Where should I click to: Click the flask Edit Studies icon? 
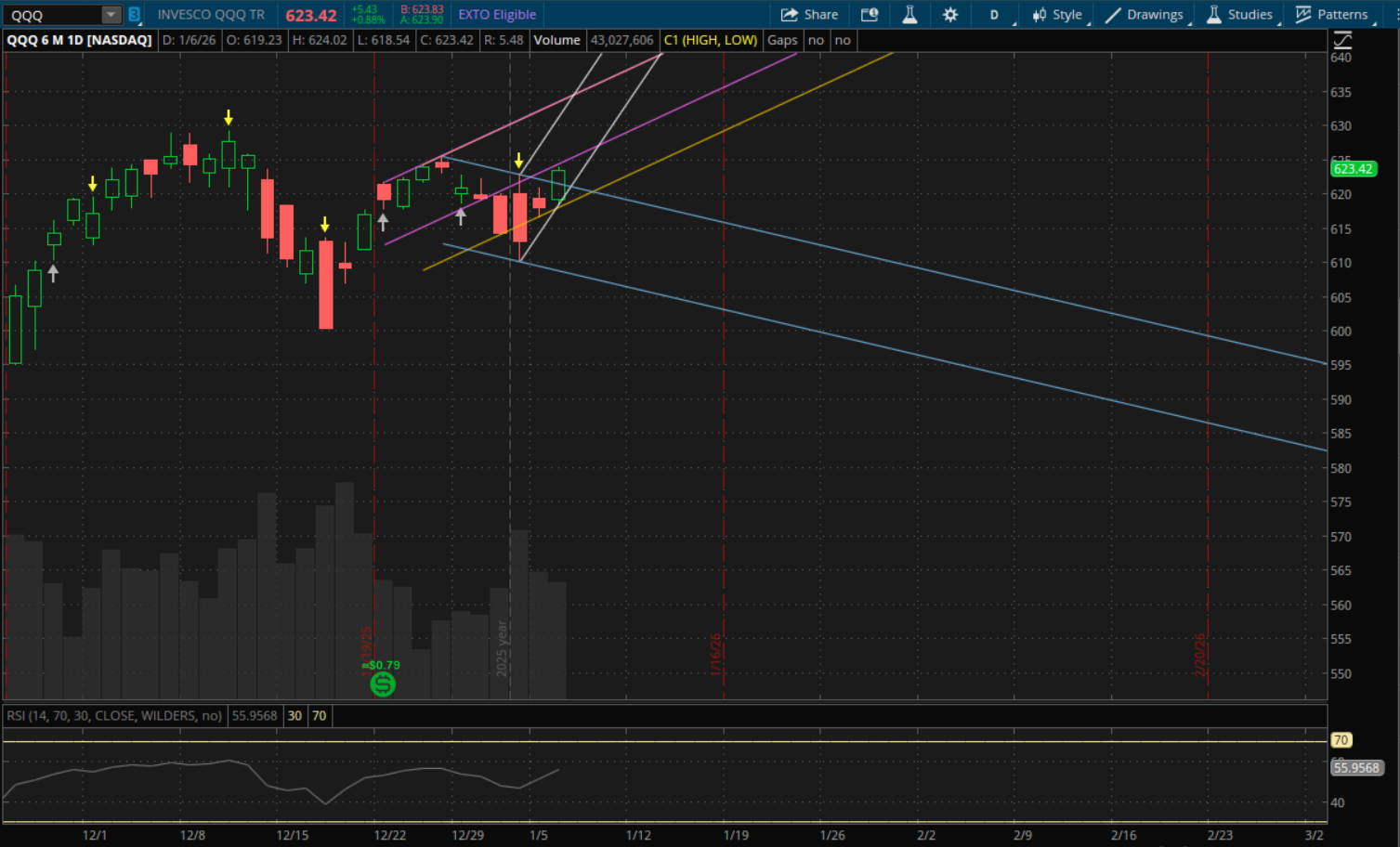(x=909, y=15)
